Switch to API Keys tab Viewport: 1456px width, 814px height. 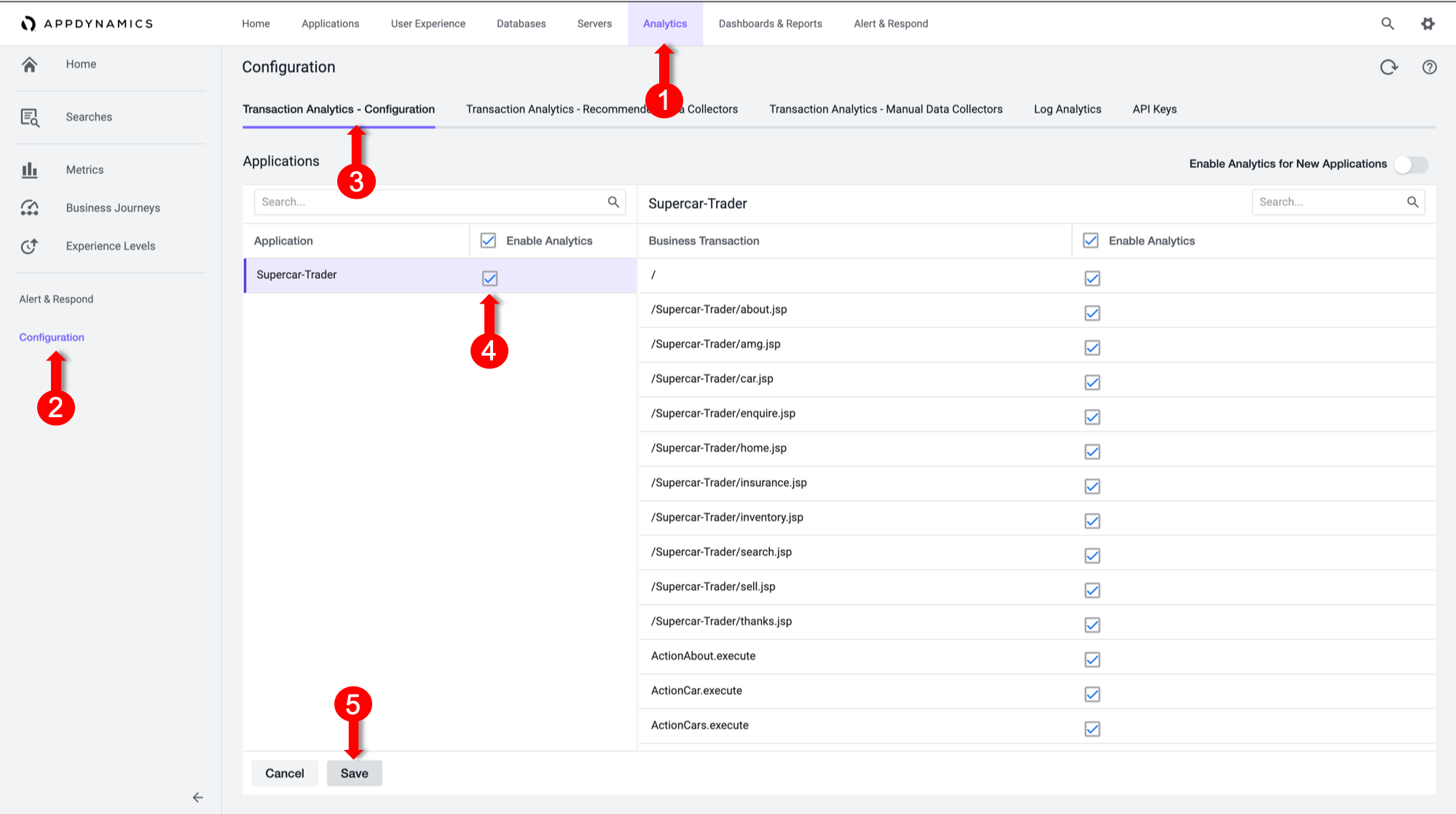point(1154,109)
